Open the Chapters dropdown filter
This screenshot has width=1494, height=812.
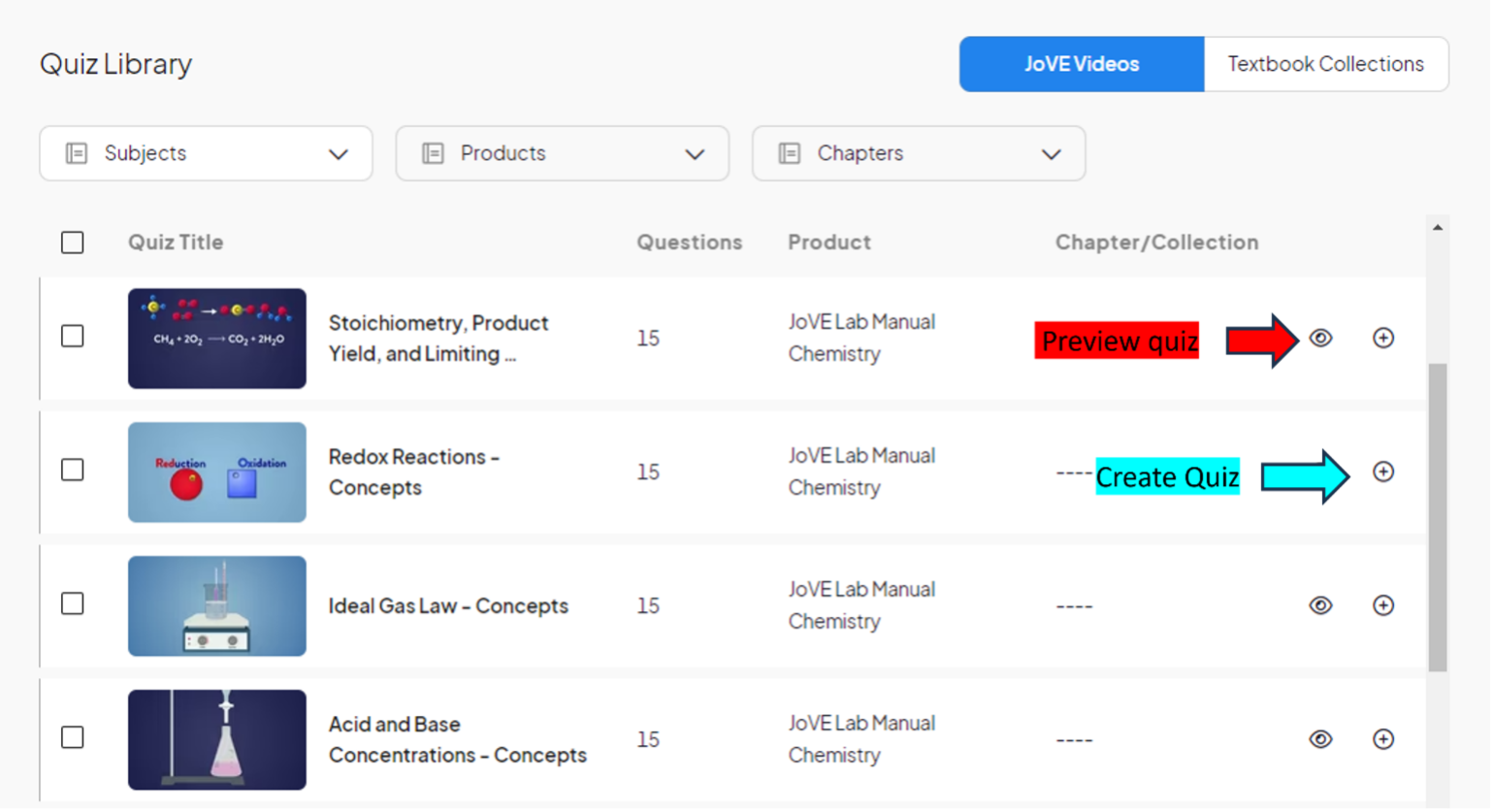tap(918, 153)
